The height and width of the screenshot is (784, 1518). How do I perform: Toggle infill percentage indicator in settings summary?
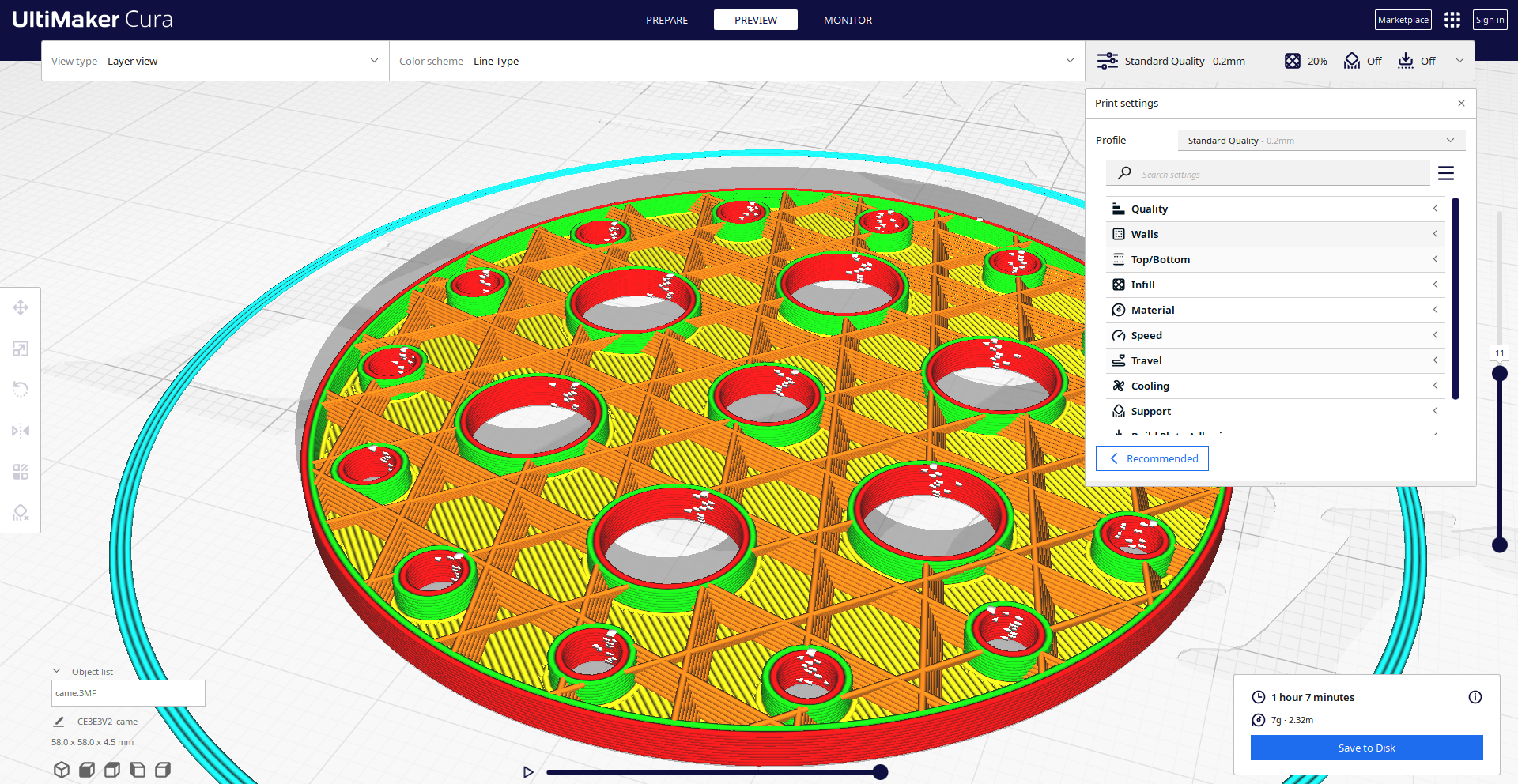(1305, 61)
